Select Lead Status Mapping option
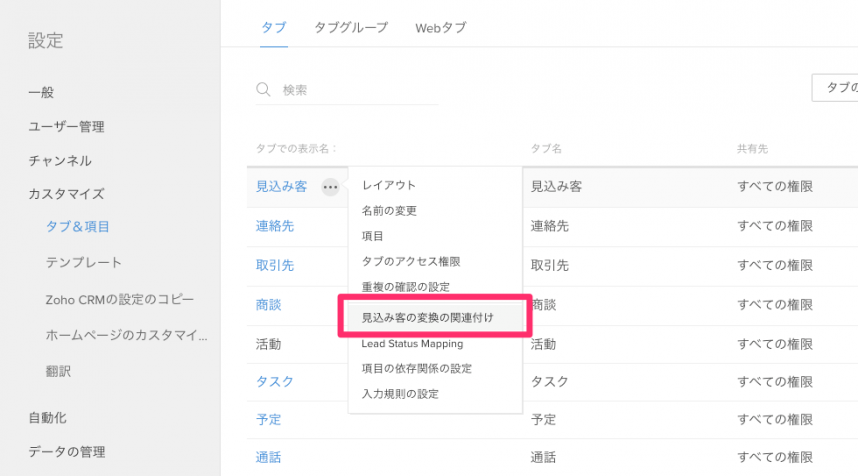 (x=412, y=343)
